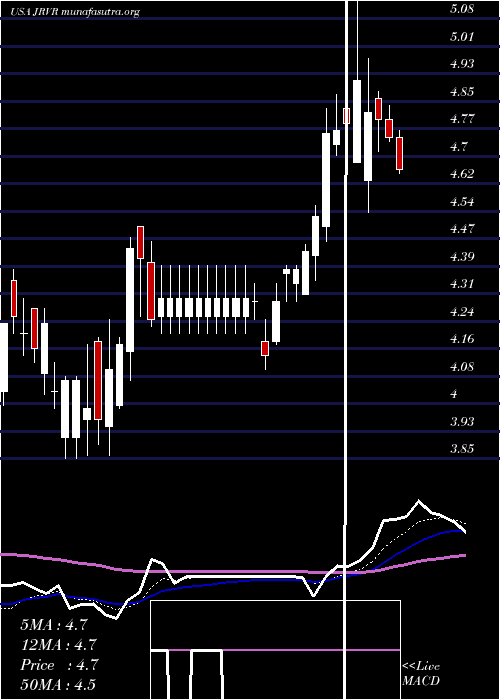Click the 5MA : 4.7 readout
This screenshot has height=700, width=500.
[x=53, y=625]
